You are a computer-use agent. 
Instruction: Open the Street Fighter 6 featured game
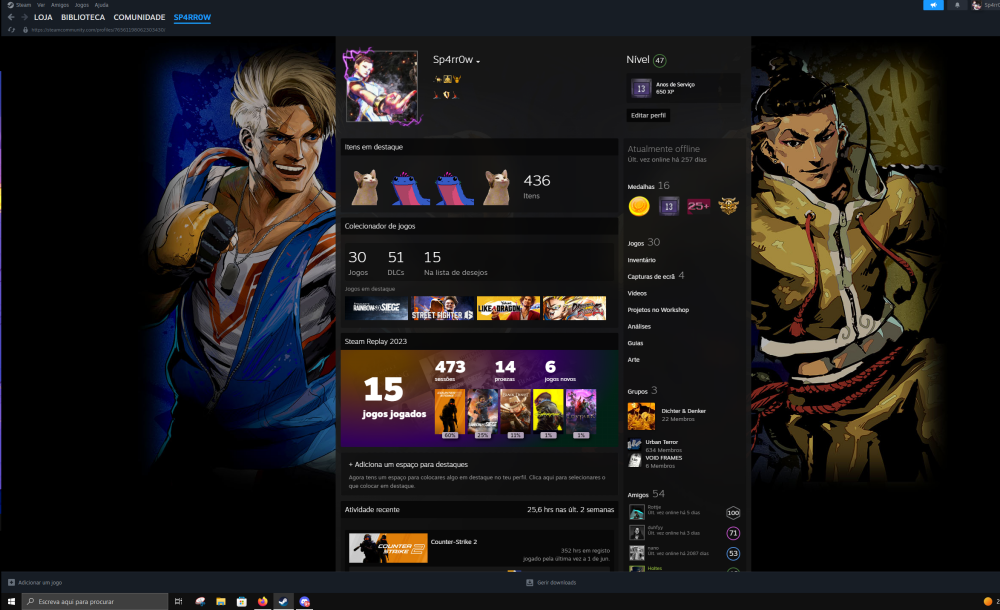[443, 308]
